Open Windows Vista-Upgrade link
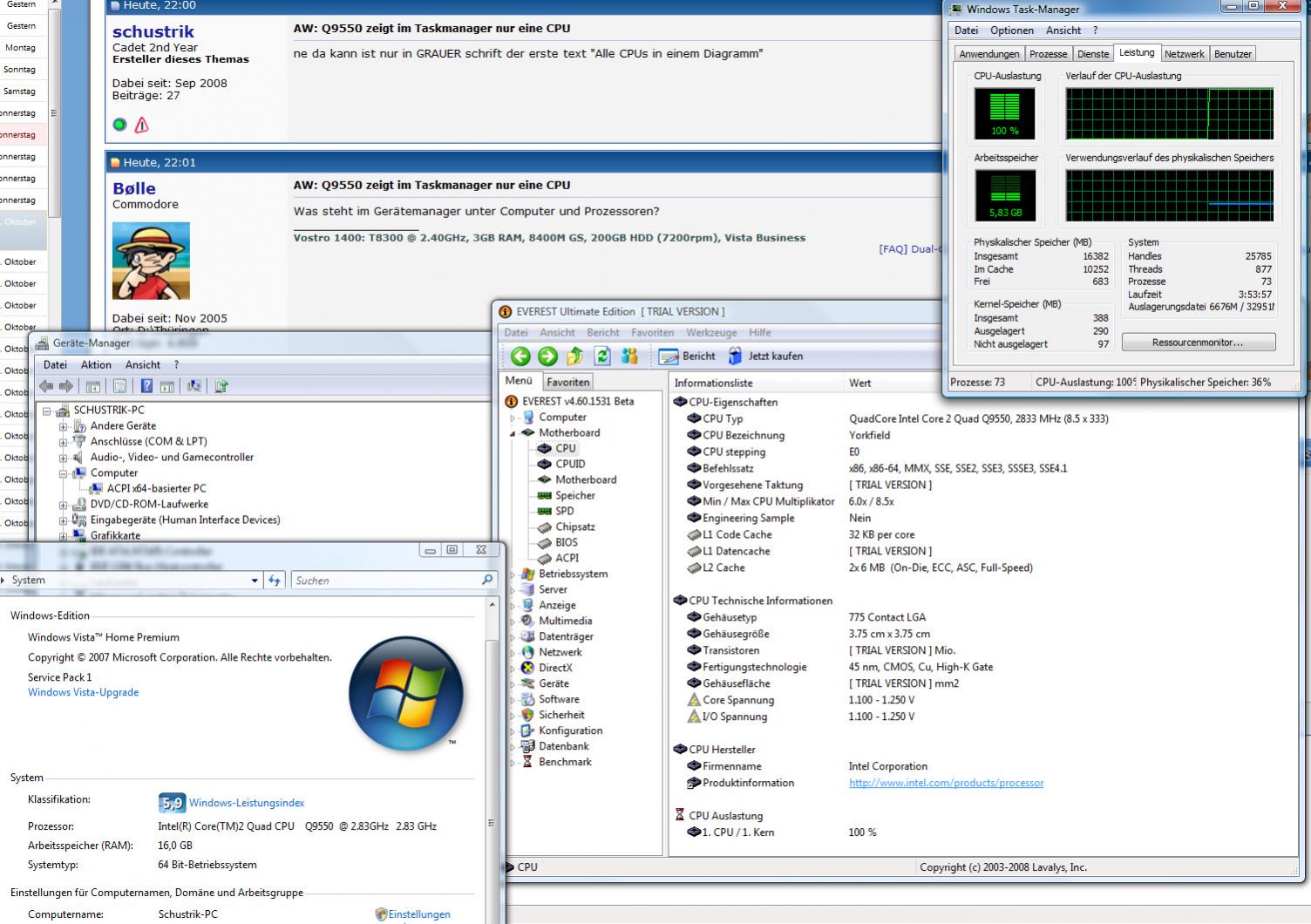1311x924 pixels. point(83,692)
